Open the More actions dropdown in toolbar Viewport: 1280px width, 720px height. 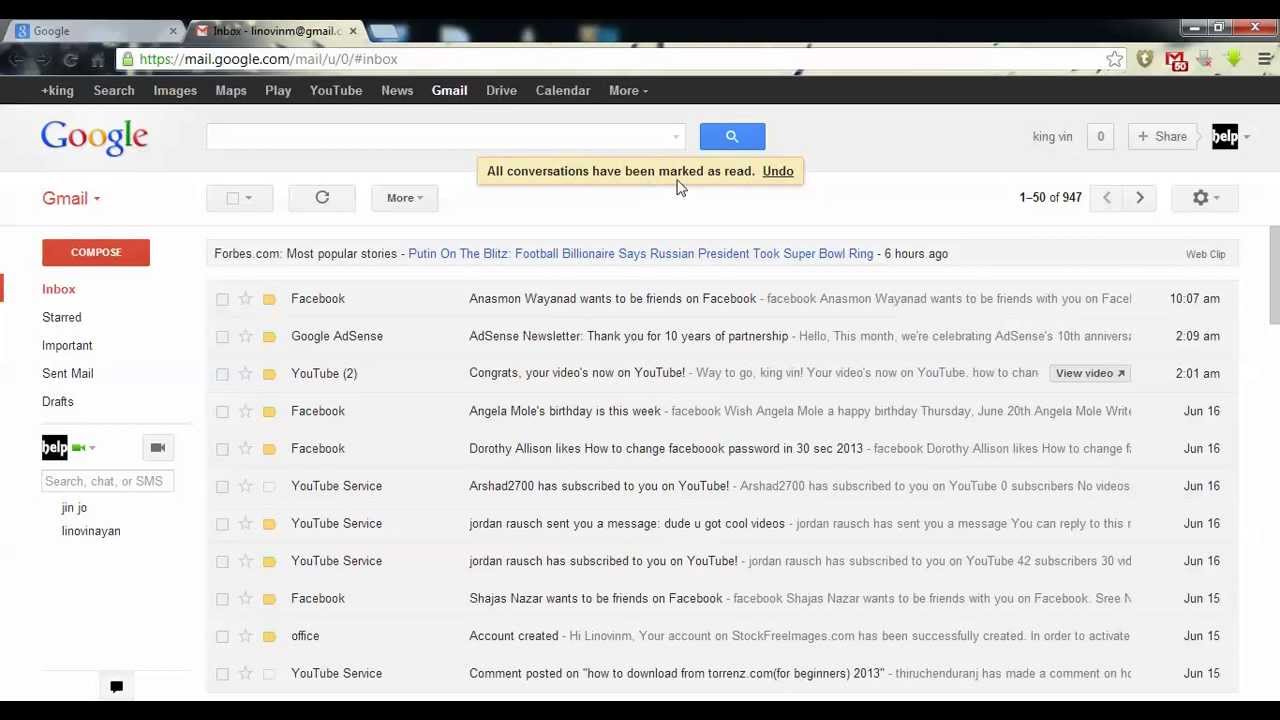[x=404, y=198]
